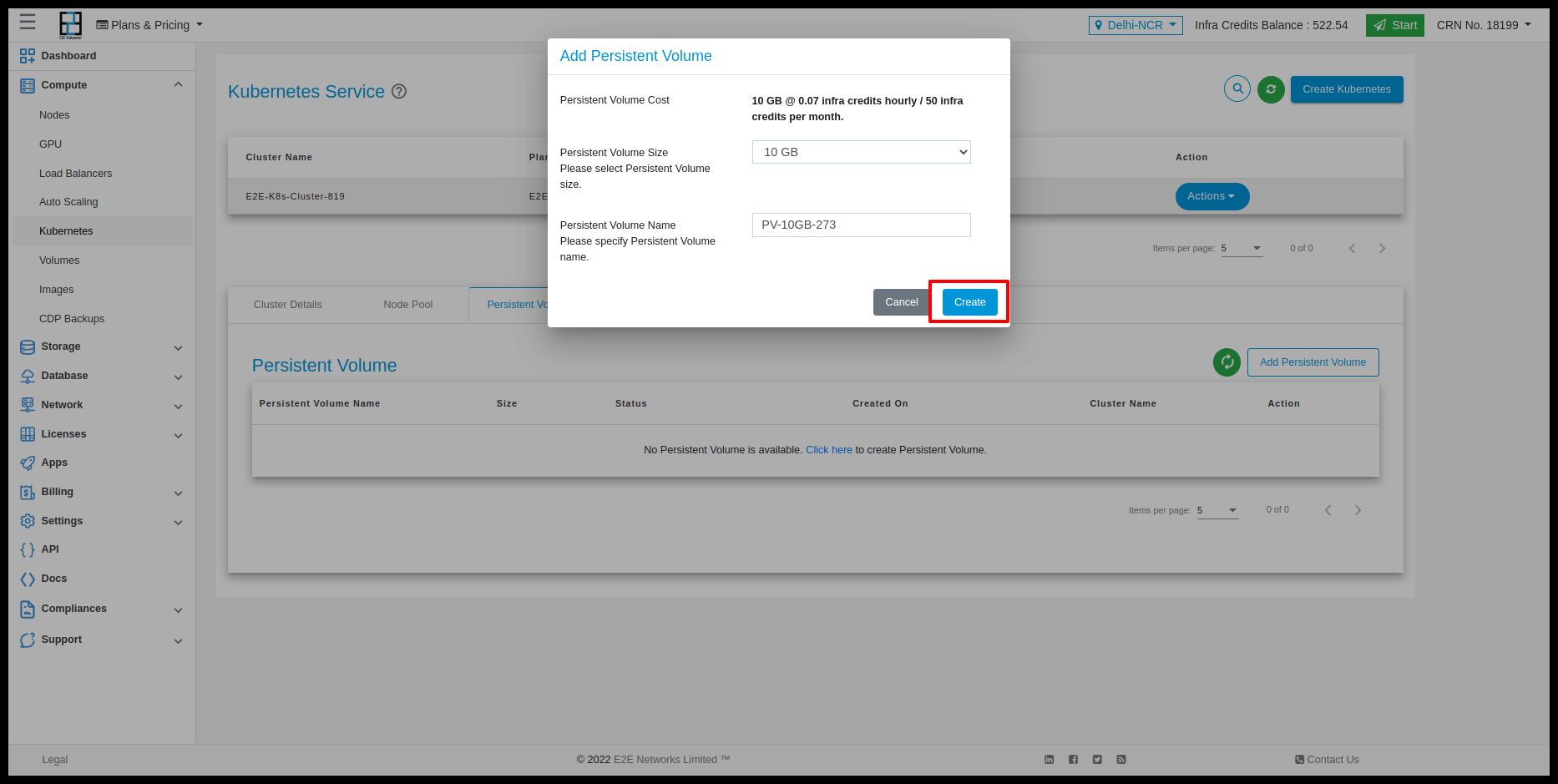Go to next page of cluster table
Screen dimensions: 1558x784
pos(1382,249)
